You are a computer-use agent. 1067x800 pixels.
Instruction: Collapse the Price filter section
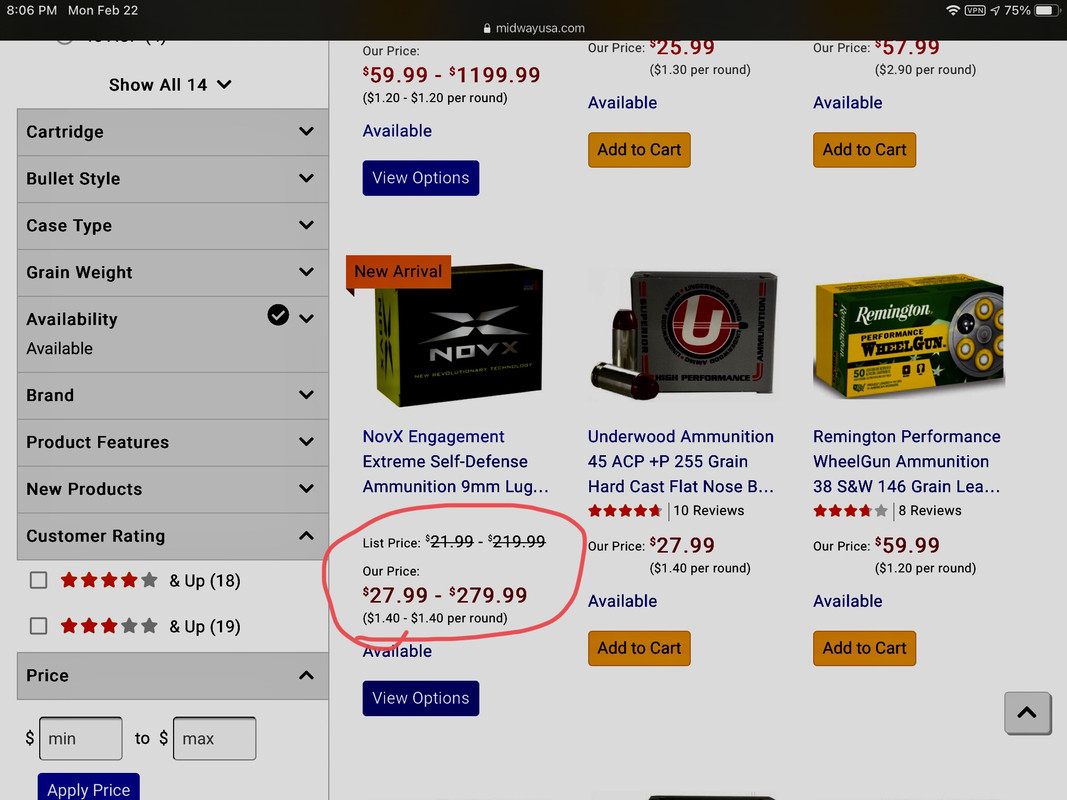(x=173, y=676)
